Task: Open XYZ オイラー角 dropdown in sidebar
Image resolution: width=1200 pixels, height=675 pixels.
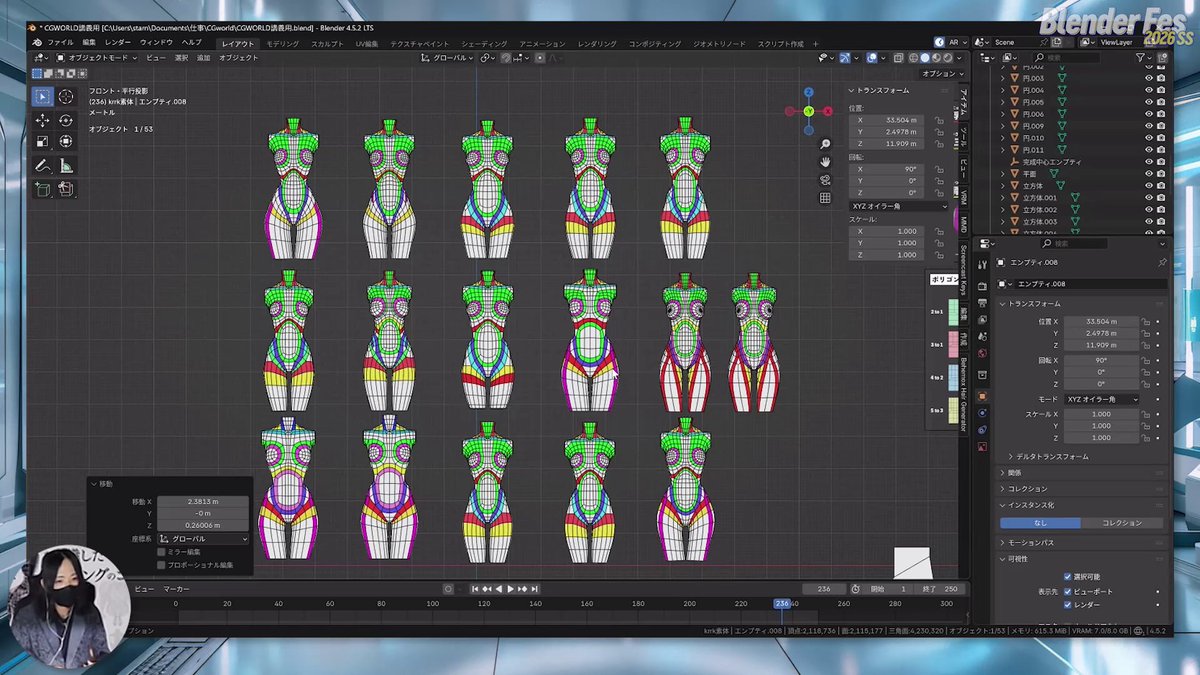Action: click(x=900, y=206)
